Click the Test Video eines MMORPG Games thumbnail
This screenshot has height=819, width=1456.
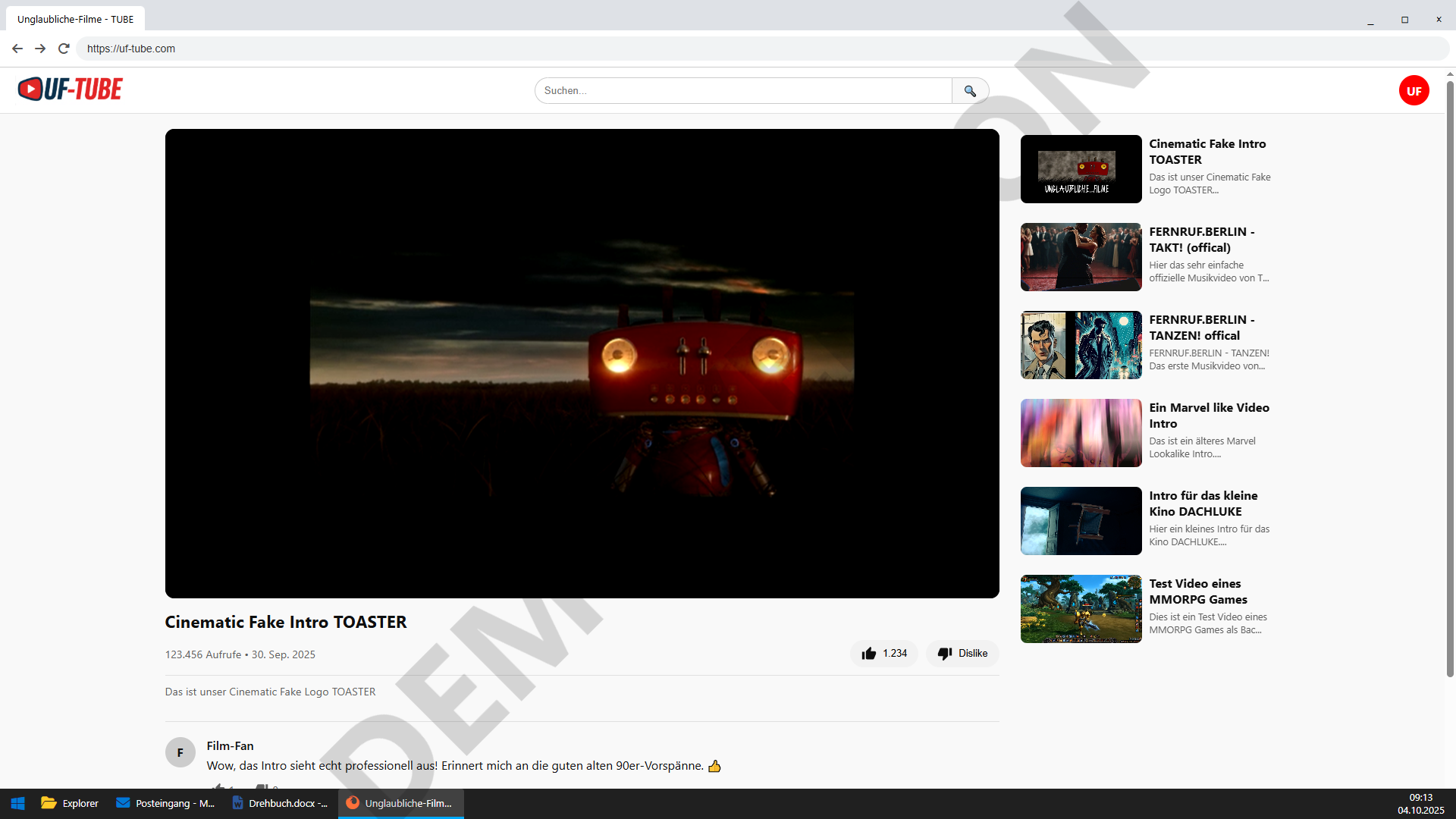pos(1080,608)
